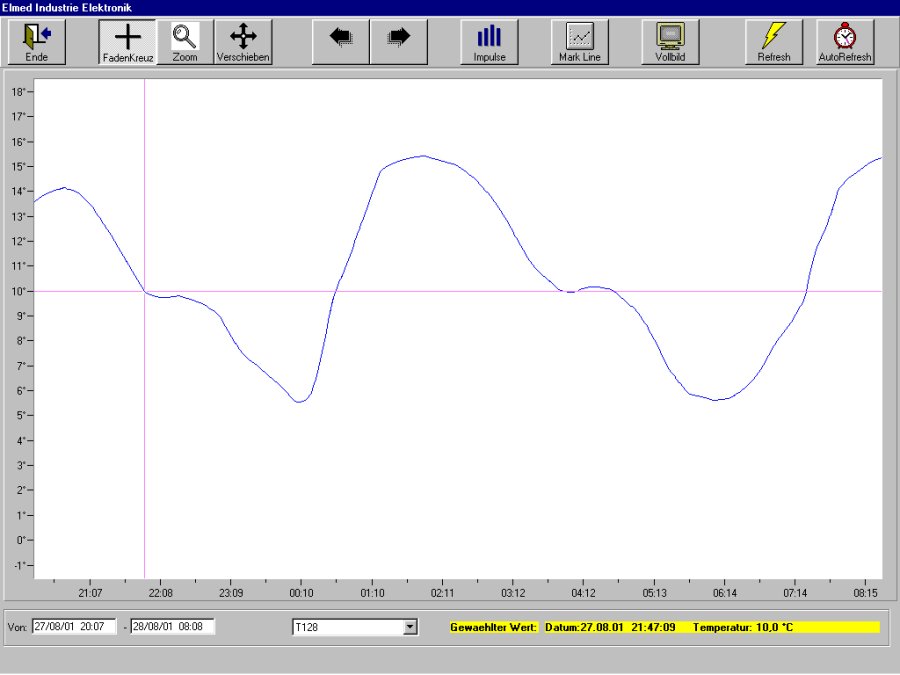900x675 pixels.
Task: Enable the Mark Line tool
Action: (x=579, y=42)
